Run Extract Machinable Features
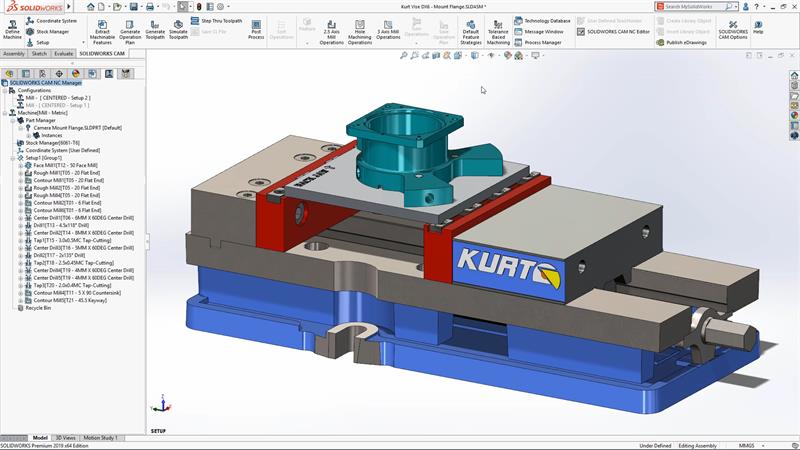The height and width of the screenshot is (450, 800). click(102, 32)
